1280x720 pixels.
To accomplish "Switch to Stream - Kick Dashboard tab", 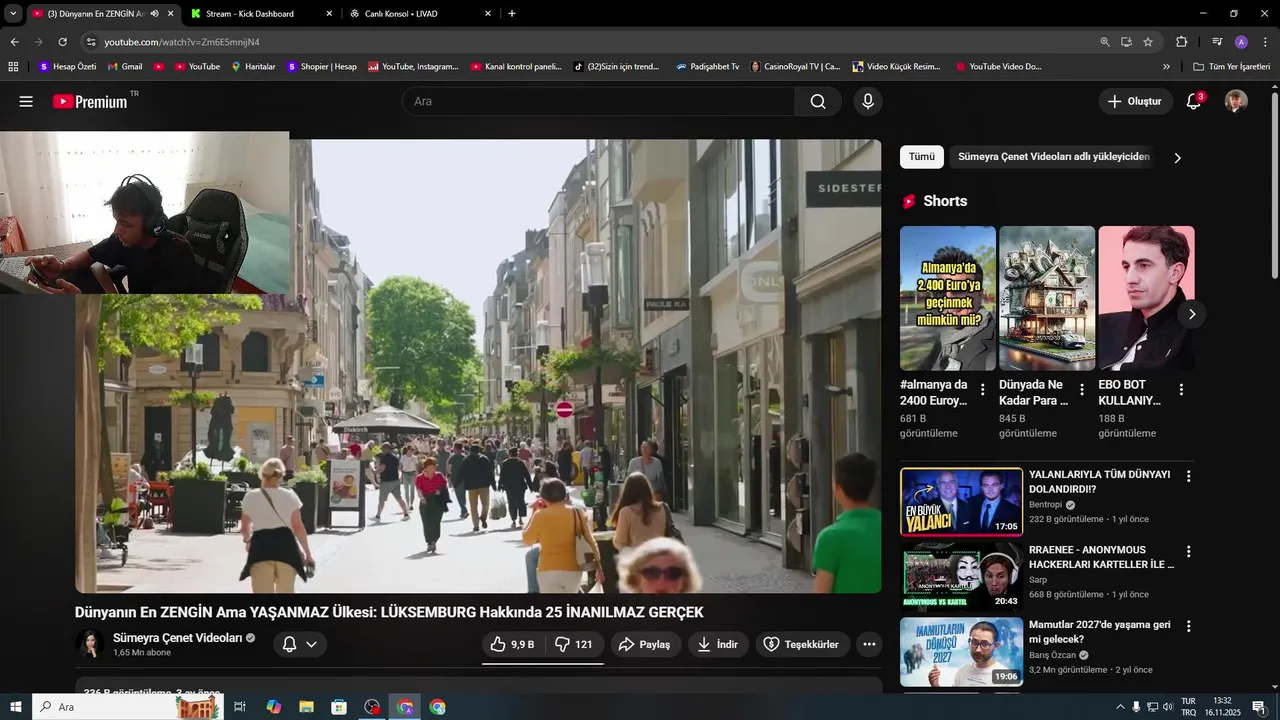I will (260, 14).
